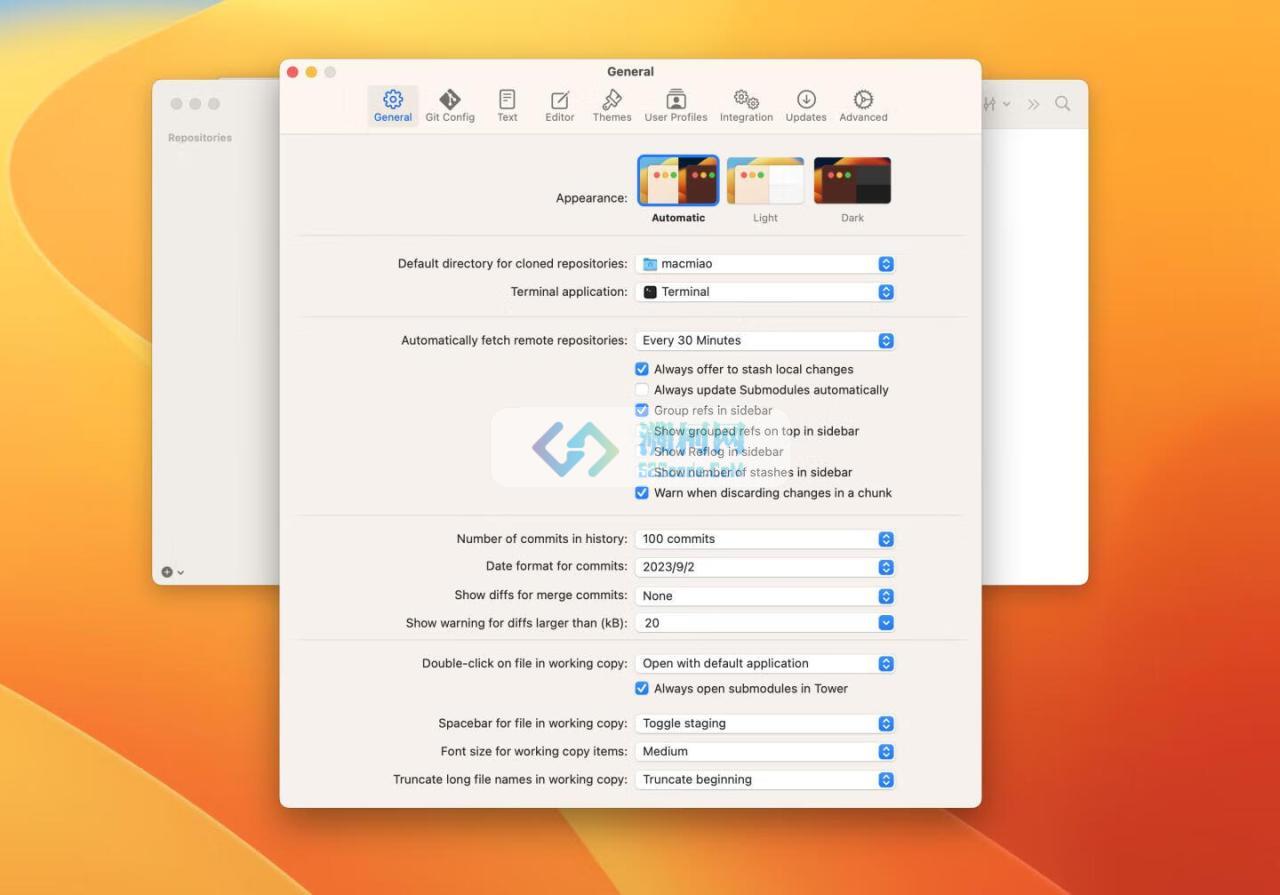Click the Terminal app icon in the dropdown
The image size is (1280, 895).
click(x=650, y=292)
